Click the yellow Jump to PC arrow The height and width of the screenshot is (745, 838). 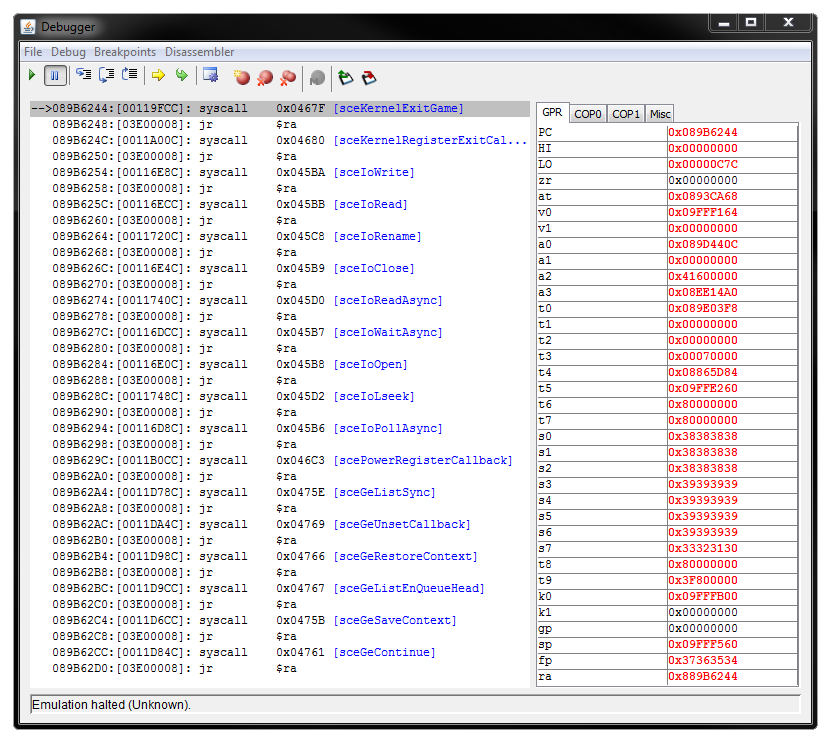[x=158, y=75]
